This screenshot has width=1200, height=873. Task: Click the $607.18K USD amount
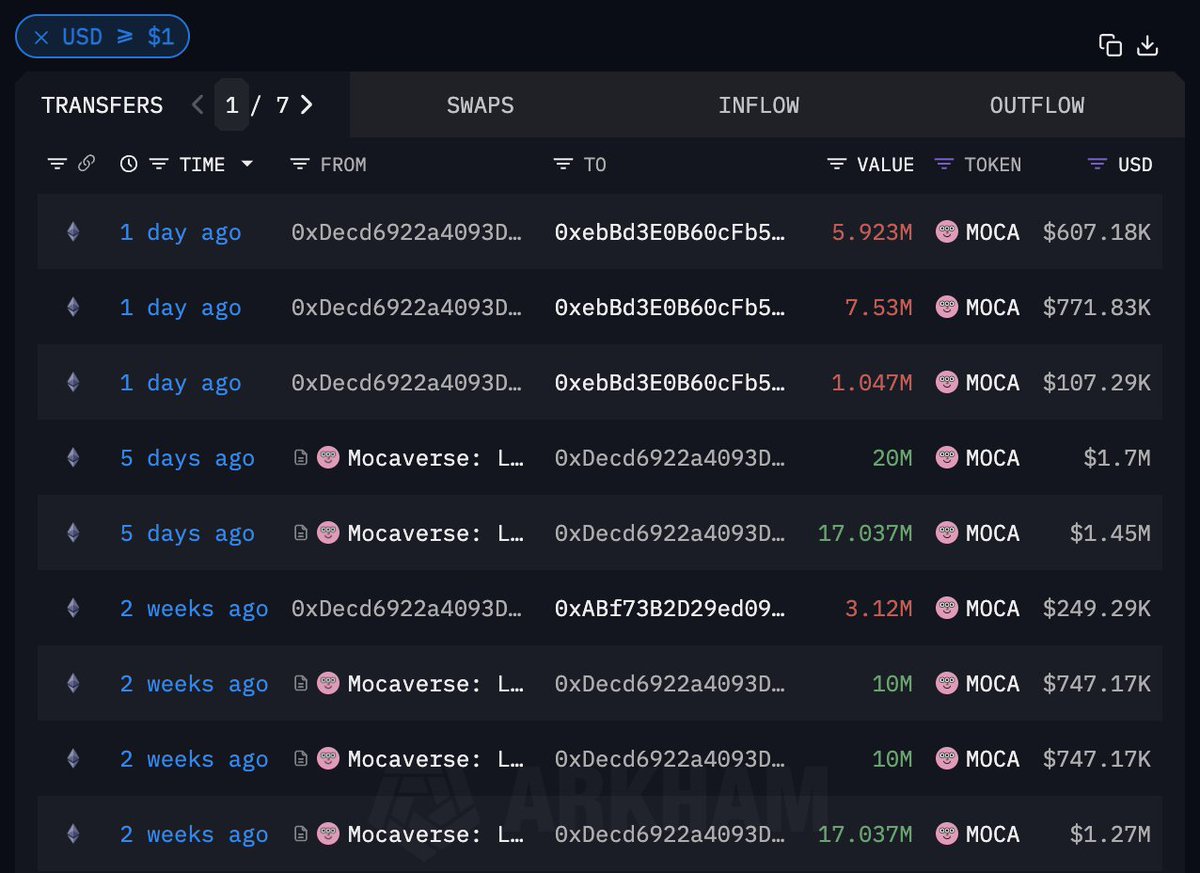1097,232
